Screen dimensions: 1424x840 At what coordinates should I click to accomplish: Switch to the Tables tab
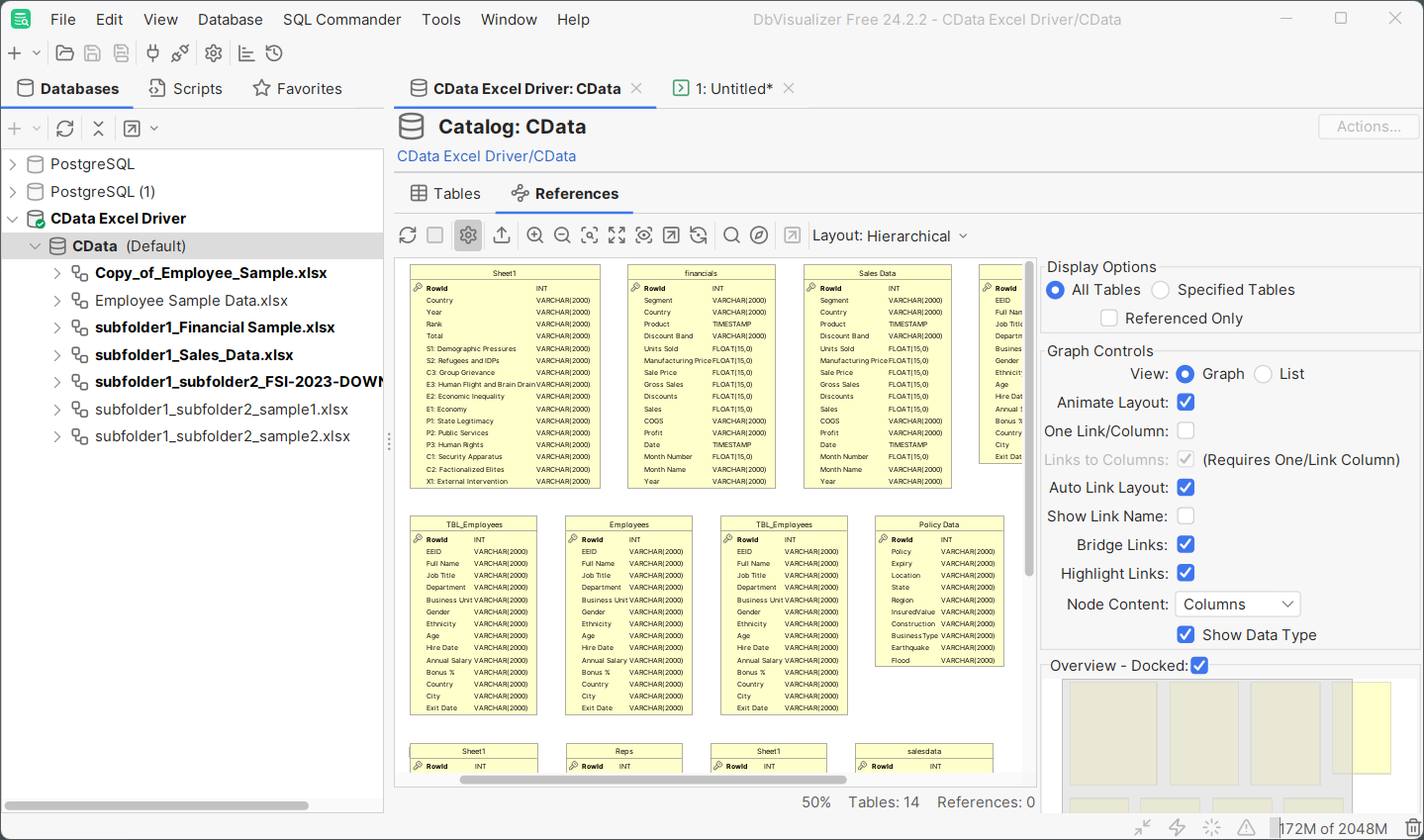pos(445,194)
